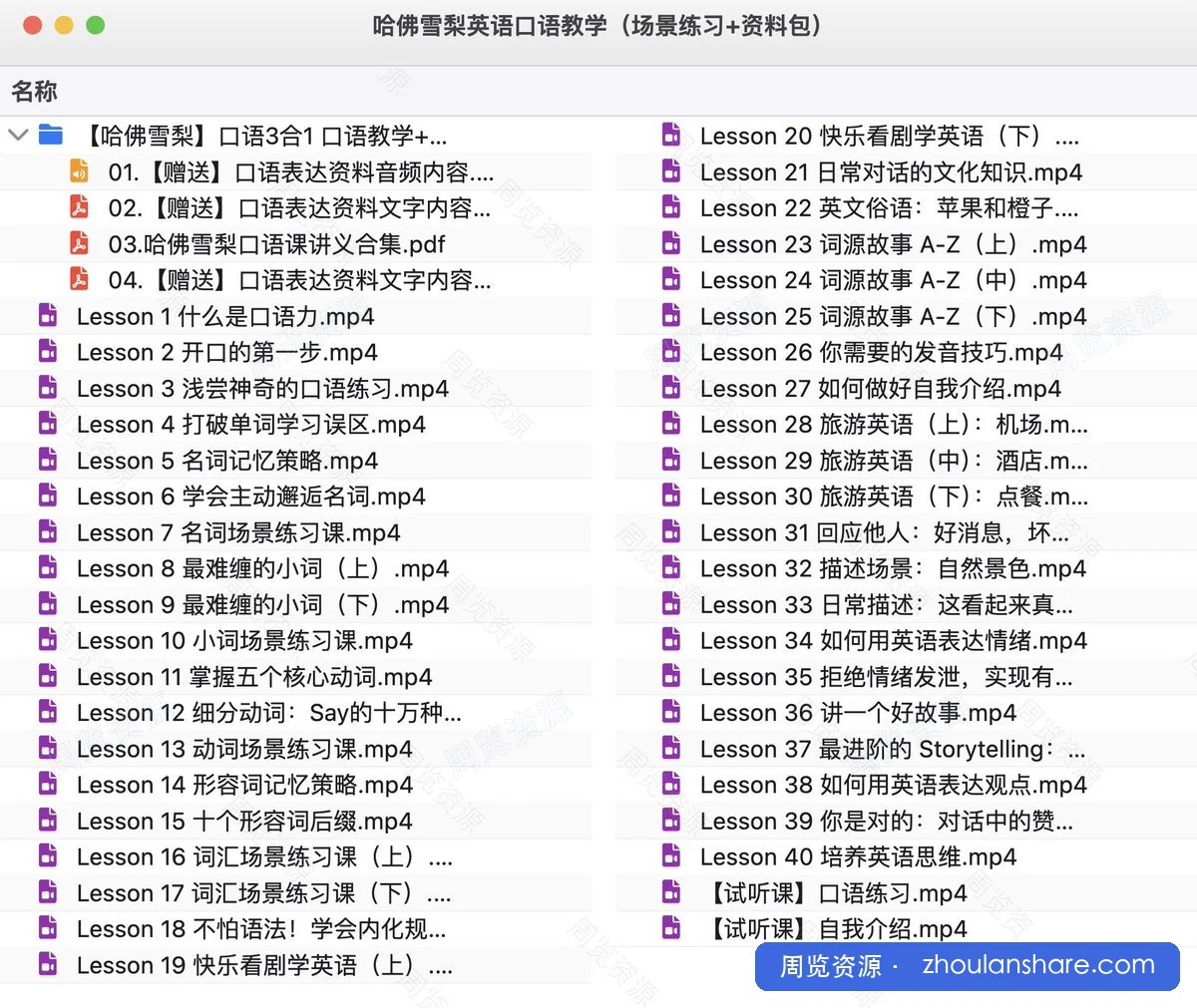Click video icon of Lesson 34 如何用英语表达情绪
The image size is (1197, 1008).
(671, 640)
